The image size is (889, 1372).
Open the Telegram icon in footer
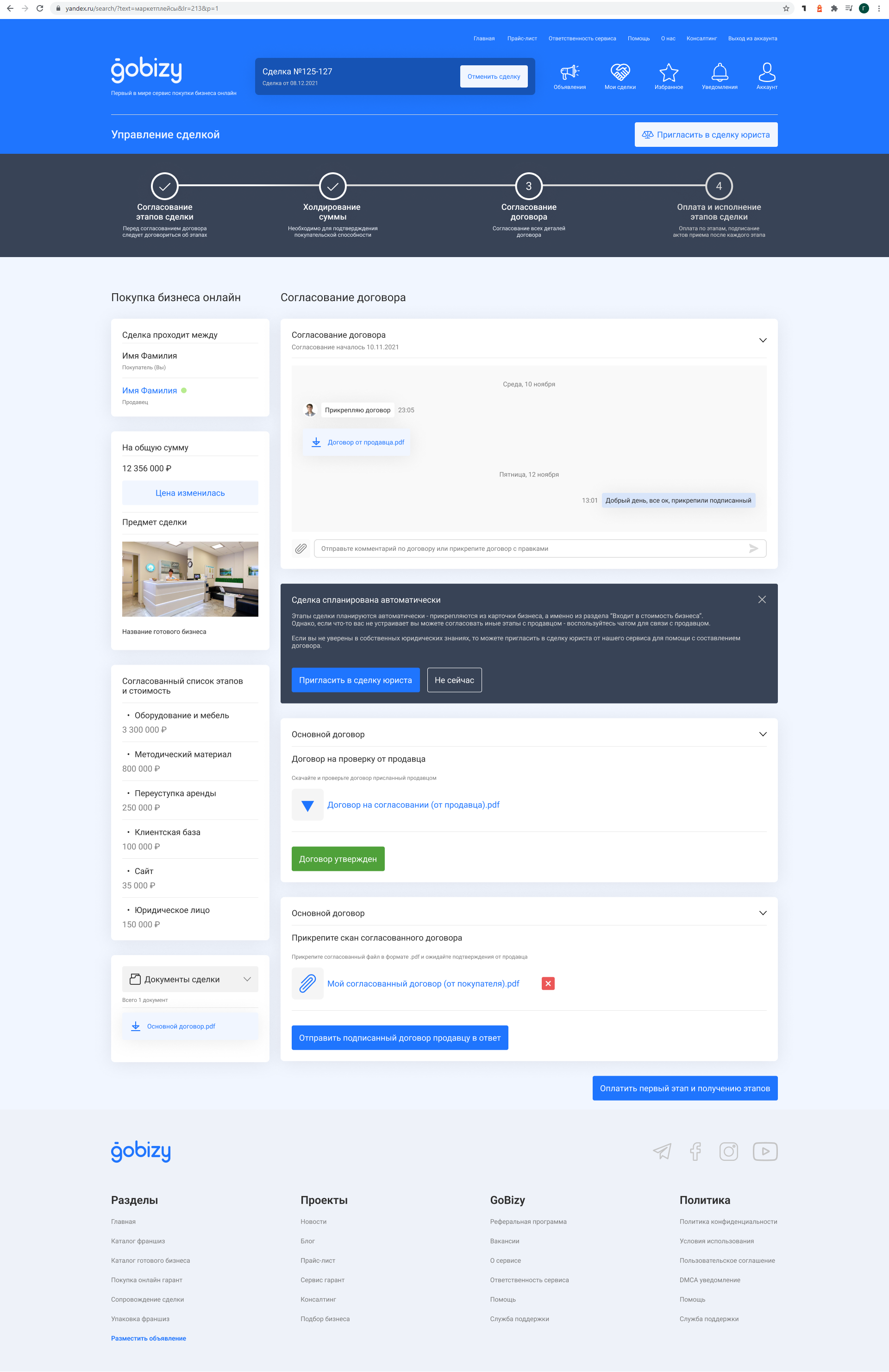pos(662,1151)
